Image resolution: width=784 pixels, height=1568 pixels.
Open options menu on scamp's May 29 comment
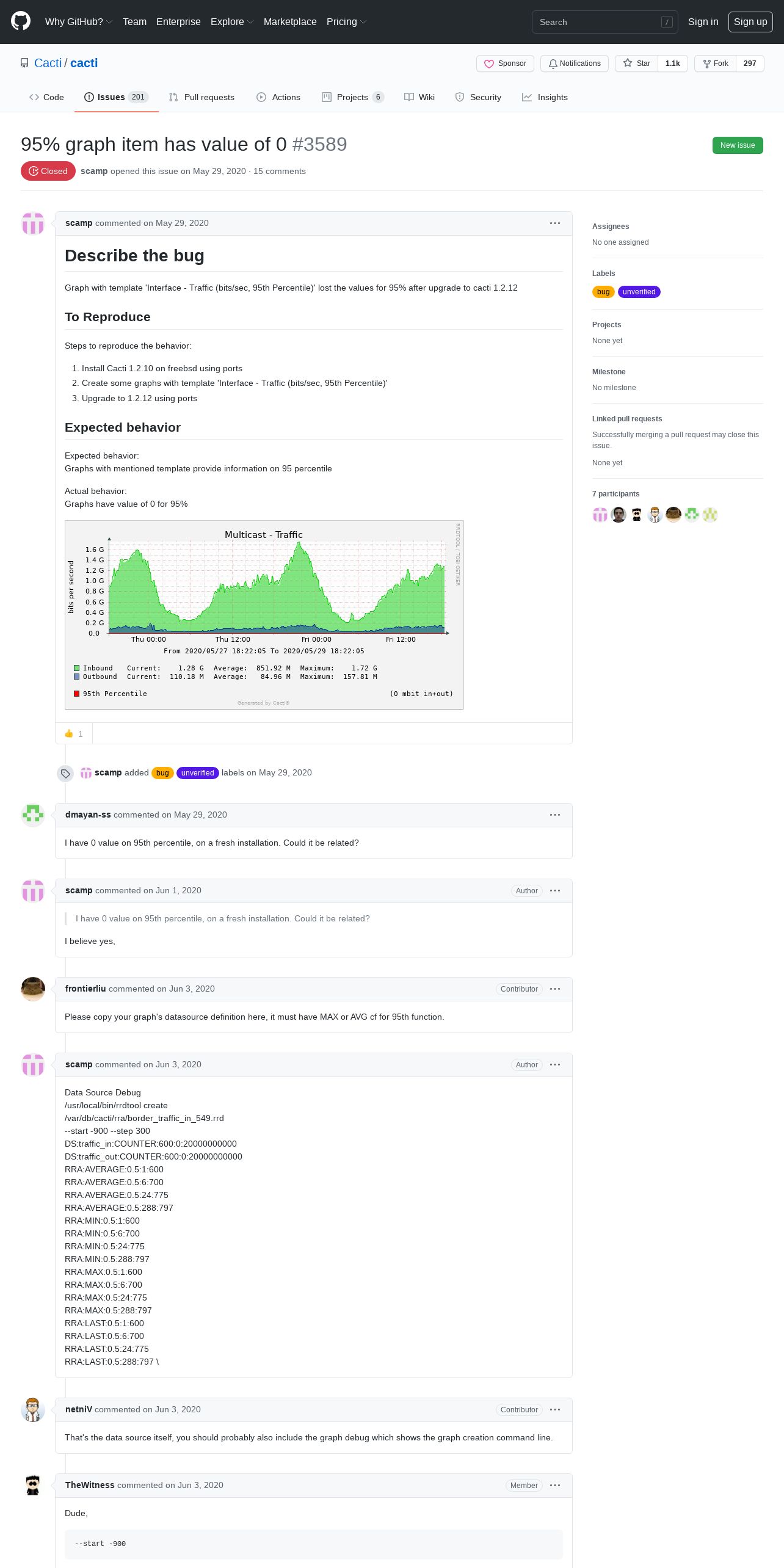point(555,223)
